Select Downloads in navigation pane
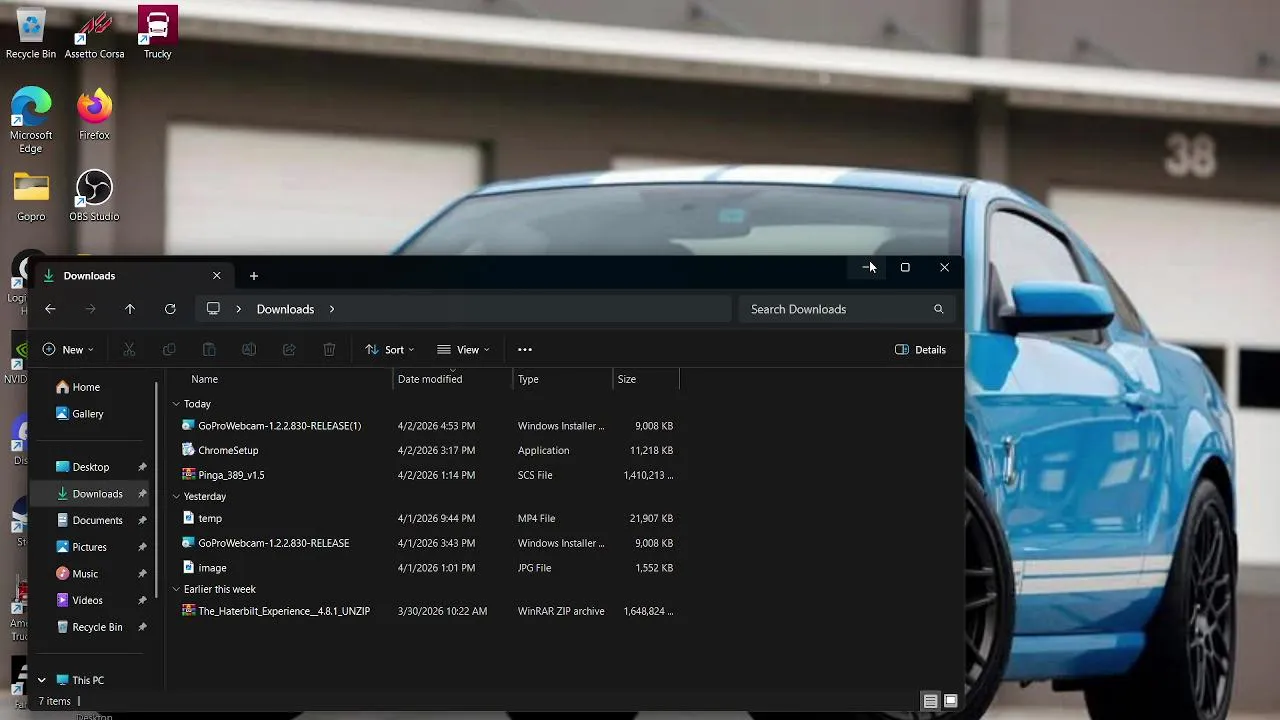1280x720 pixels. tap(91, 494)
